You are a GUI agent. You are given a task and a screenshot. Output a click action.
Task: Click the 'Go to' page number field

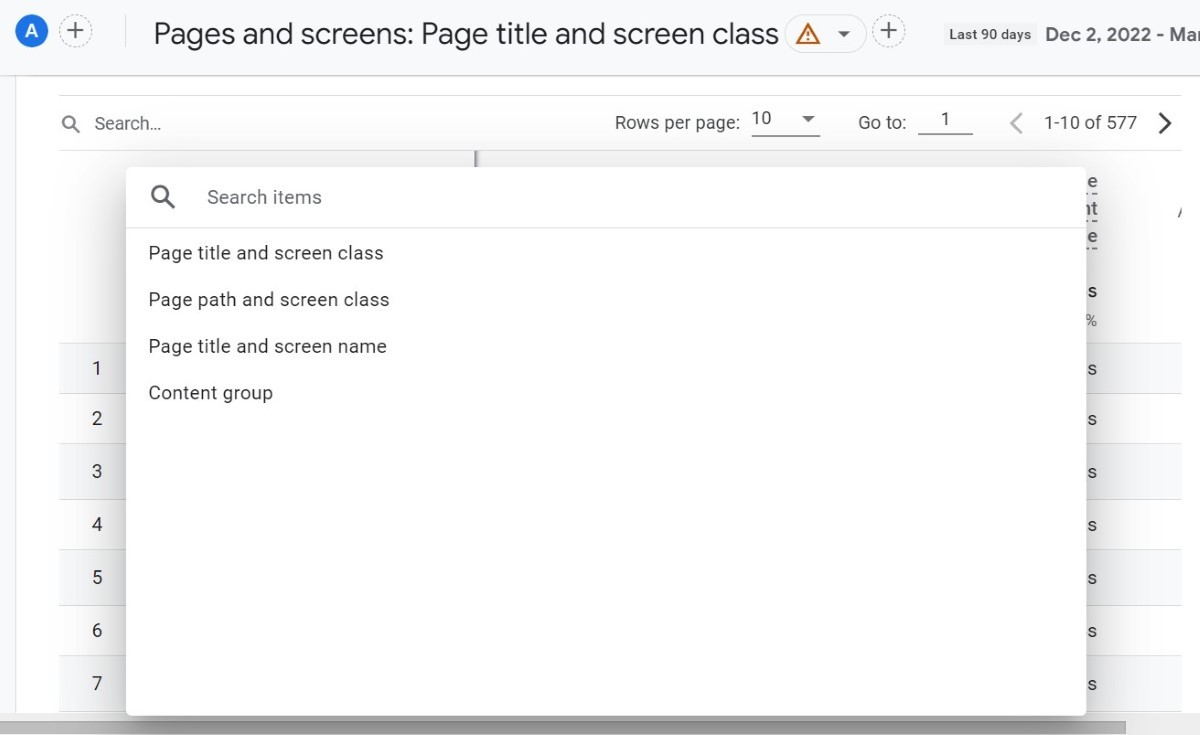point(944,120)
